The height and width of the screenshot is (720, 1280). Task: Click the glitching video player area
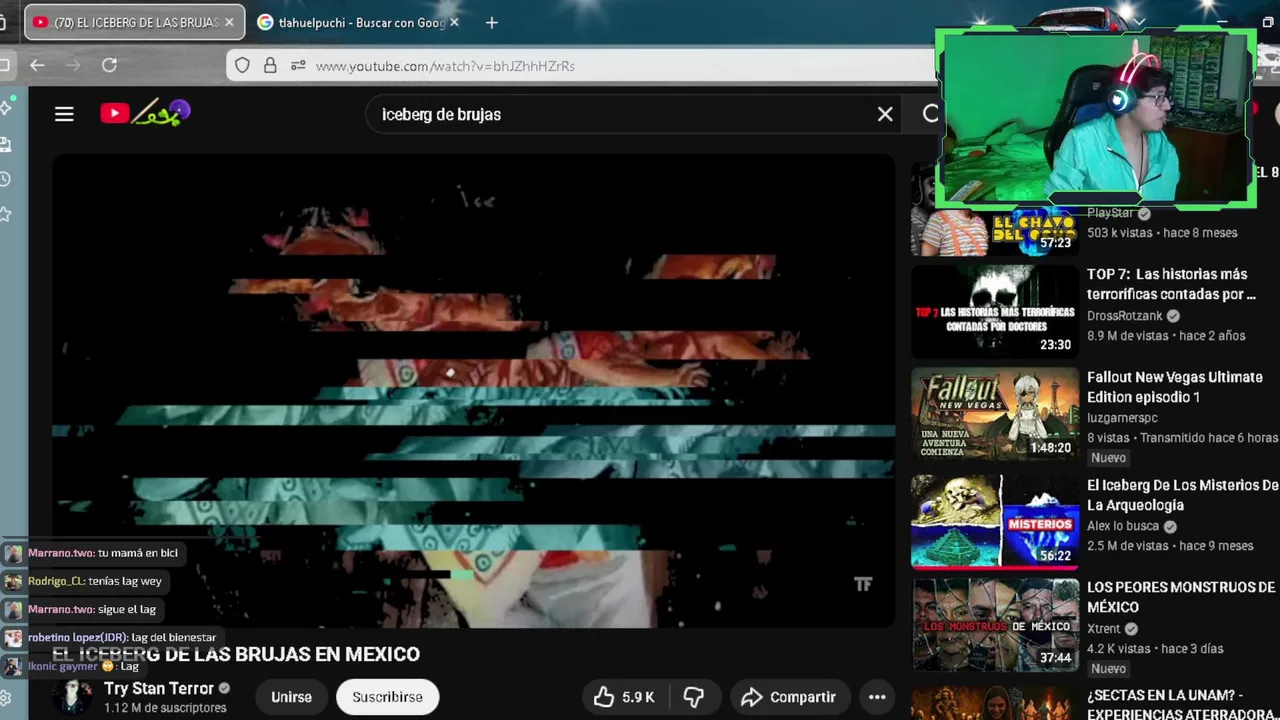pyautogui.click(x=473, y=390)
